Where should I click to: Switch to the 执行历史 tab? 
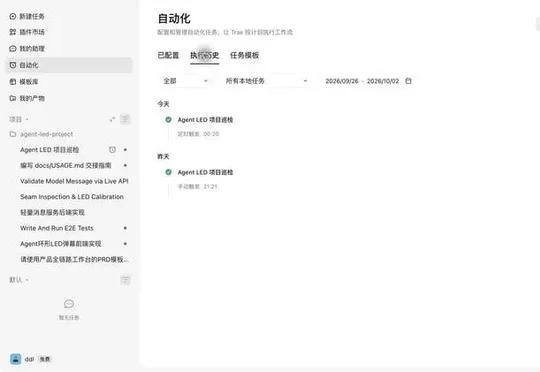coord(205,55)
